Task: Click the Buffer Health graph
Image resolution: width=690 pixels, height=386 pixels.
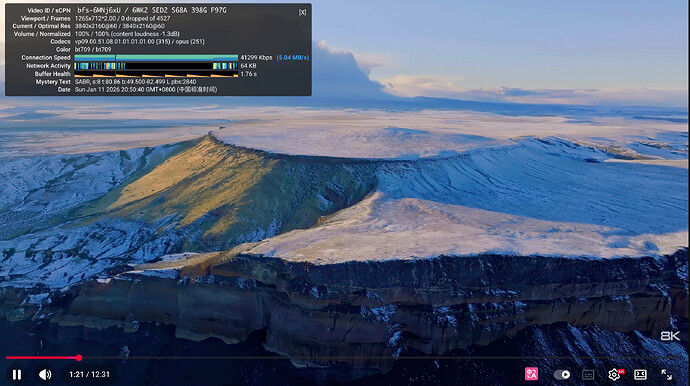Action: click(x=156, y=74)
